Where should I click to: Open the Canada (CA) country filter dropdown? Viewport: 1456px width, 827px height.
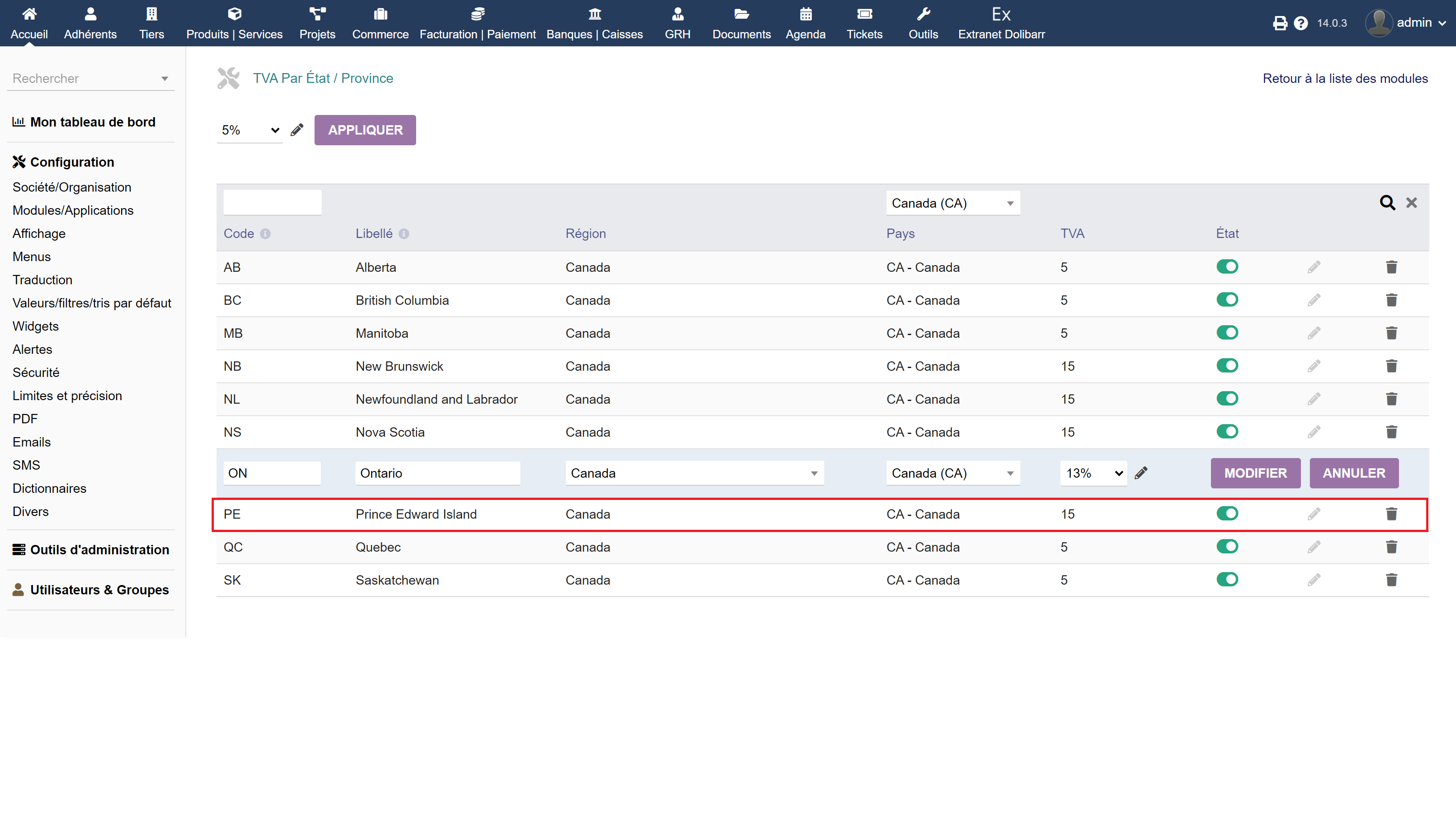(952, 203)
